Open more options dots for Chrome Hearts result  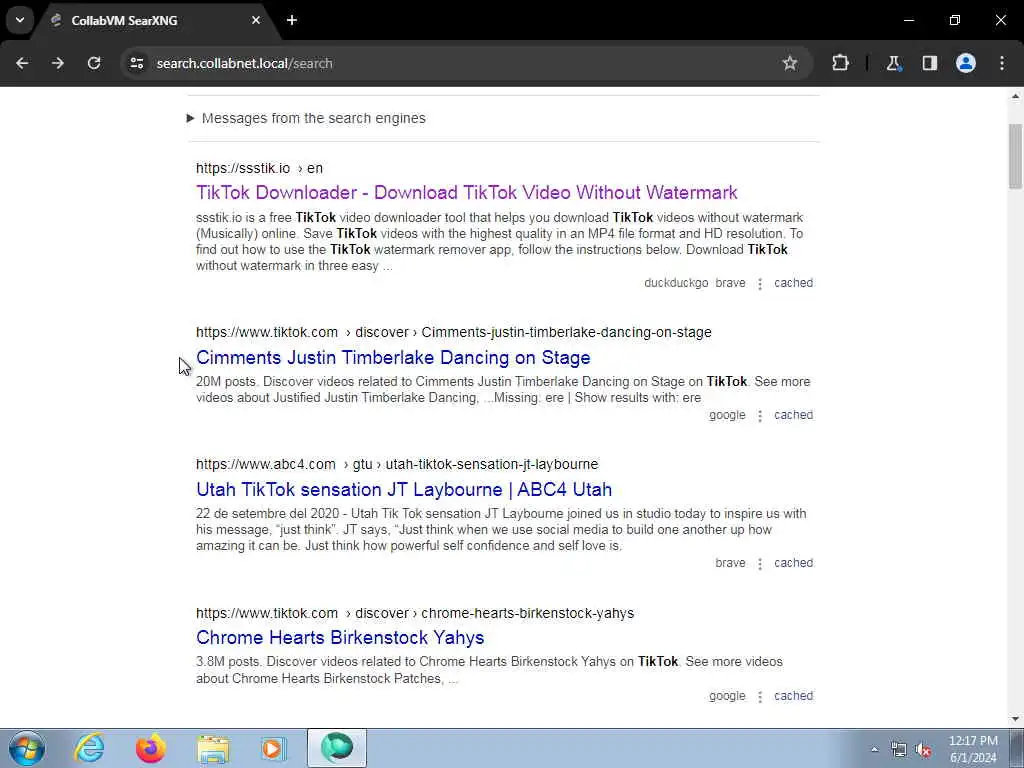(760, 696)
